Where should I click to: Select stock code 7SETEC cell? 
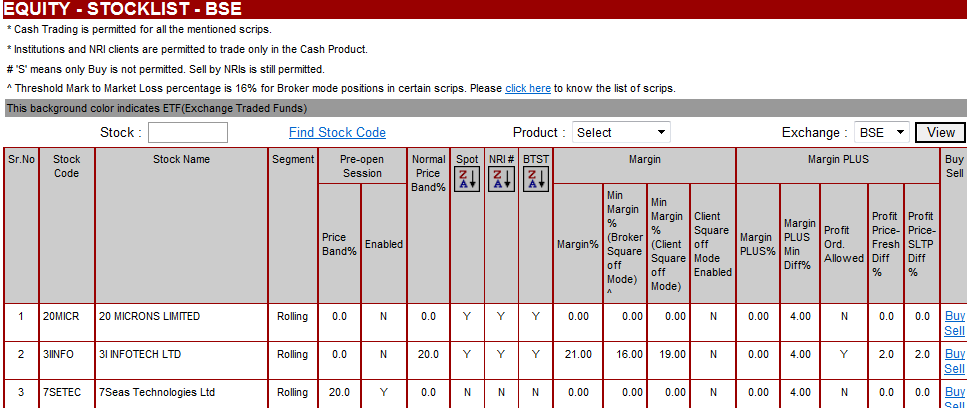pyautogui.click(x=67, y=394)
